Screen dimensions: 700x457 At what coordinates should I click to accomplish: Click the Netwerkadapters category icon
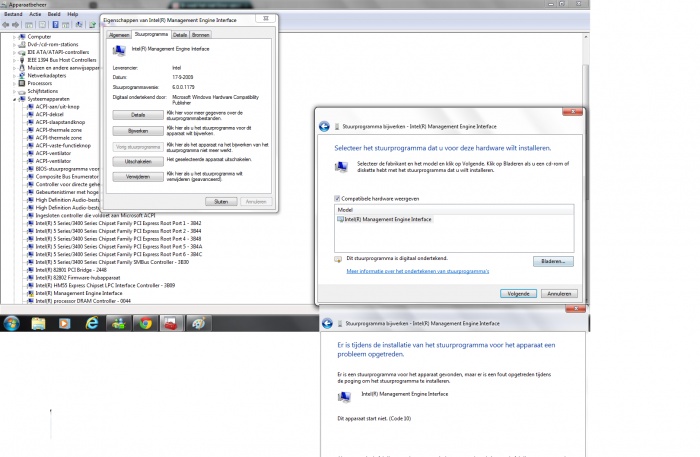22,75
